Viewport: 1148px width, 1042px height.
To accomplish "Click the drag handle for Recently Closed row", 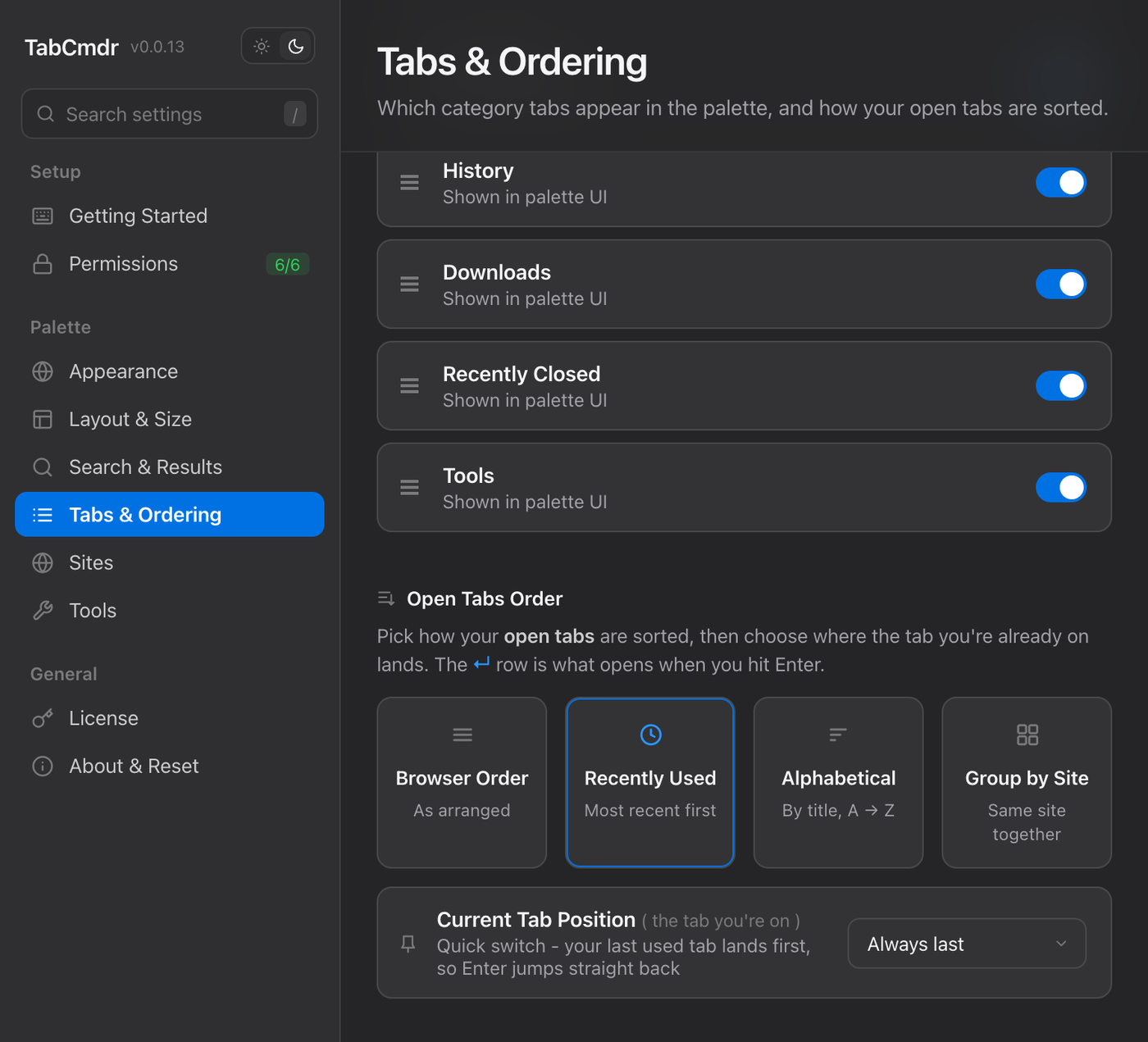I will [x=409, y=385].
